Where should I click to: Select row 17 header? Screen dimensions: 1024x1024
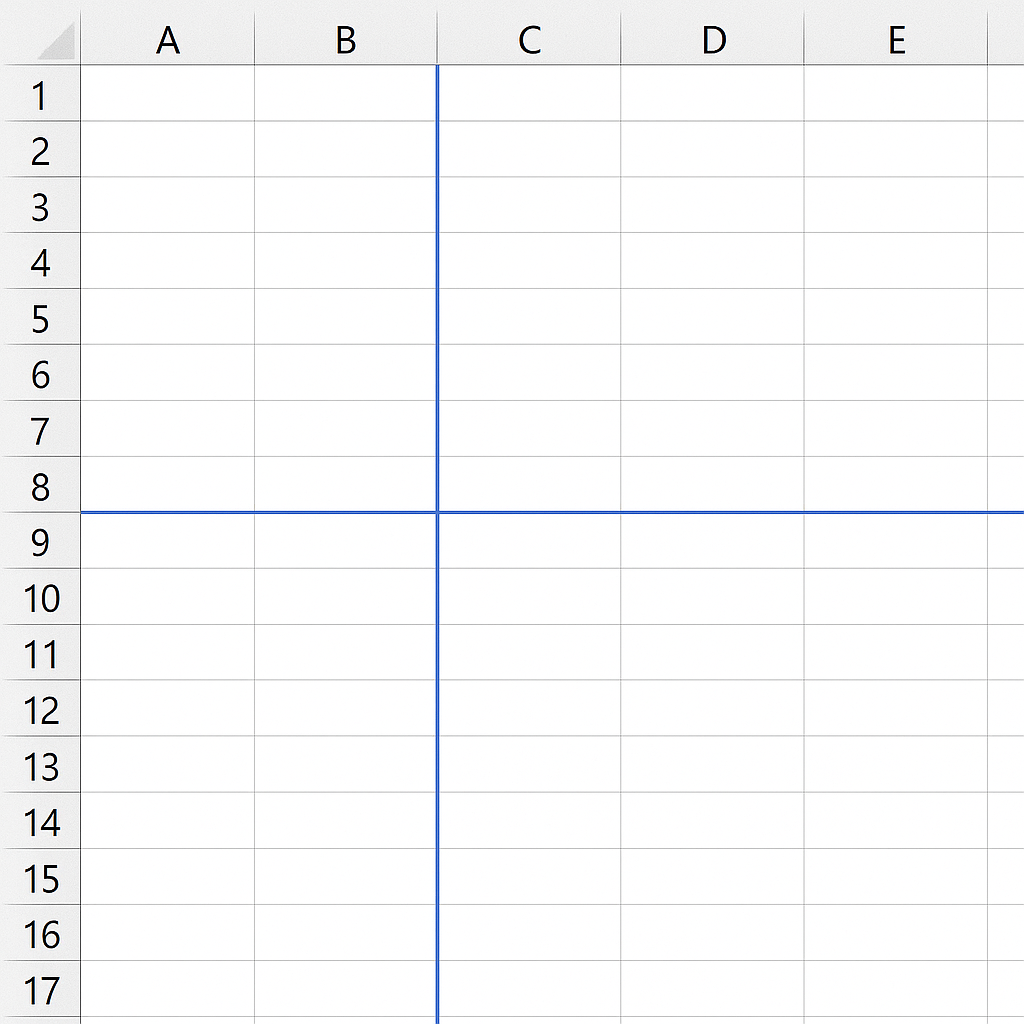point(40,989)
